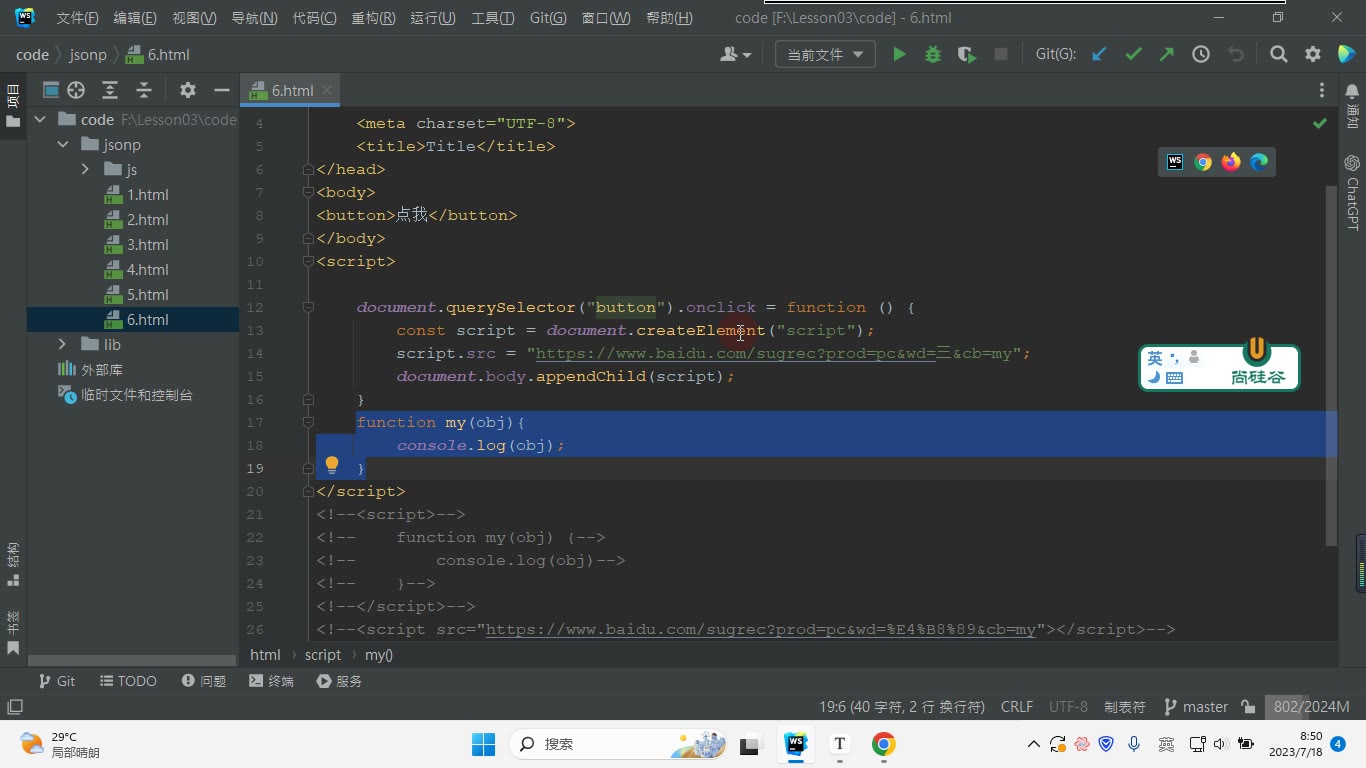Viewport: 1366px width, 768px height.
Task: Preview page in Edge browser icon
Action: (x=1259, y=162)
